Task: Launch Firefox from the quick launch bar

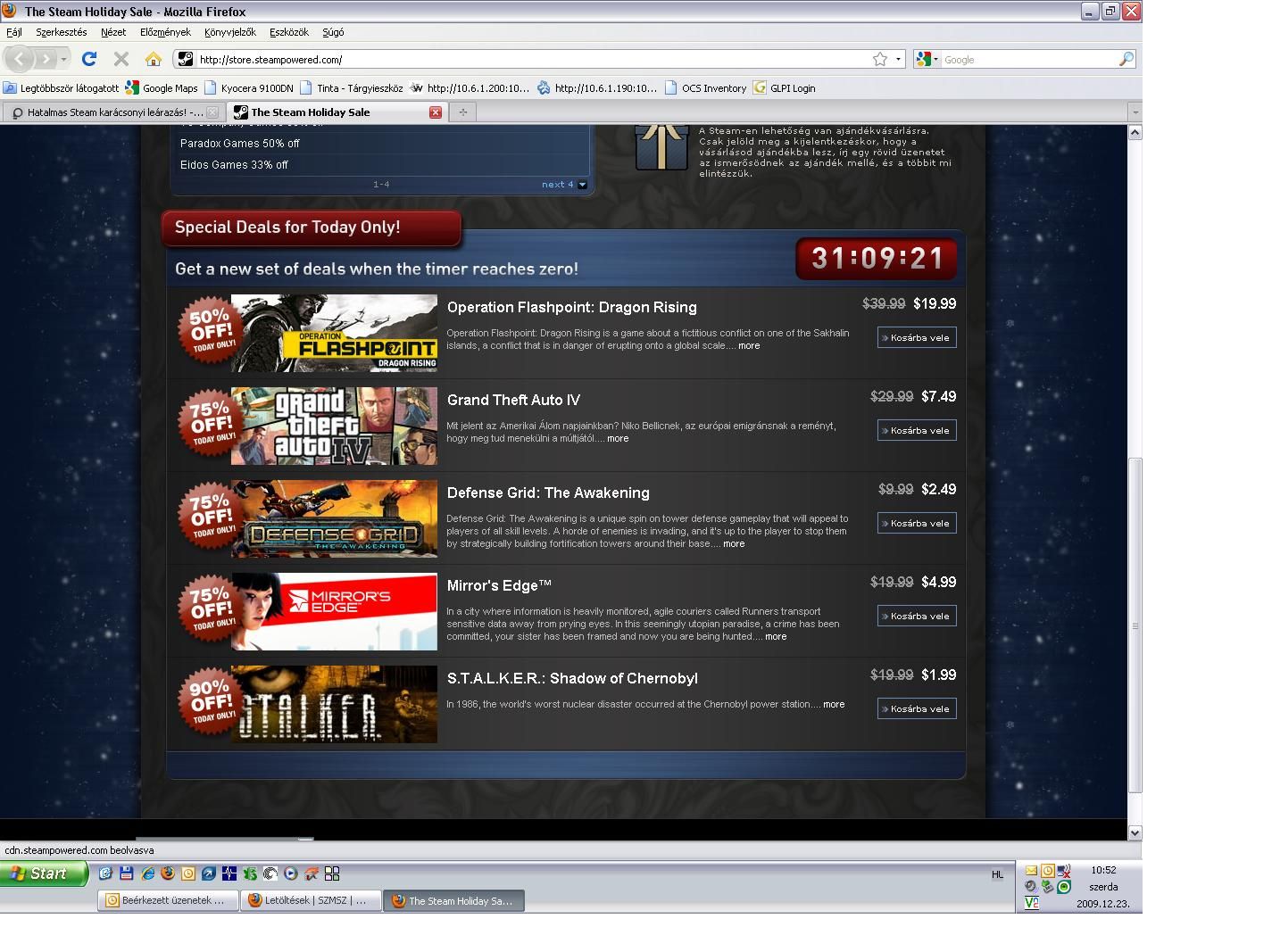Action: coord(167,873)
